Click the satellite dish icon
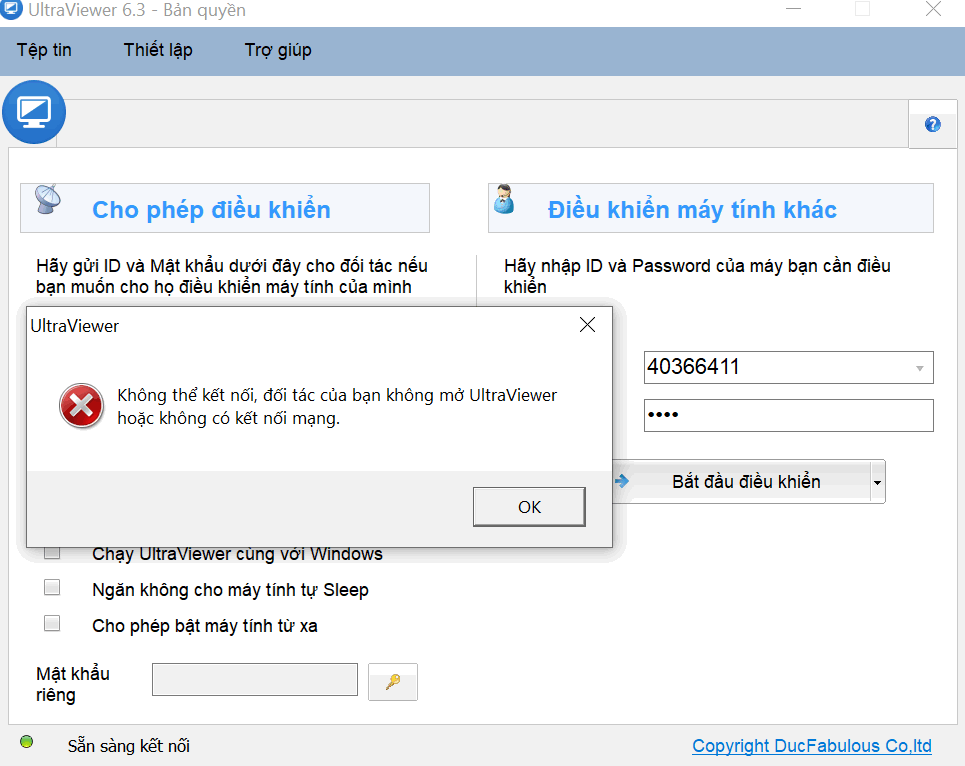 (x=48, y=199)
